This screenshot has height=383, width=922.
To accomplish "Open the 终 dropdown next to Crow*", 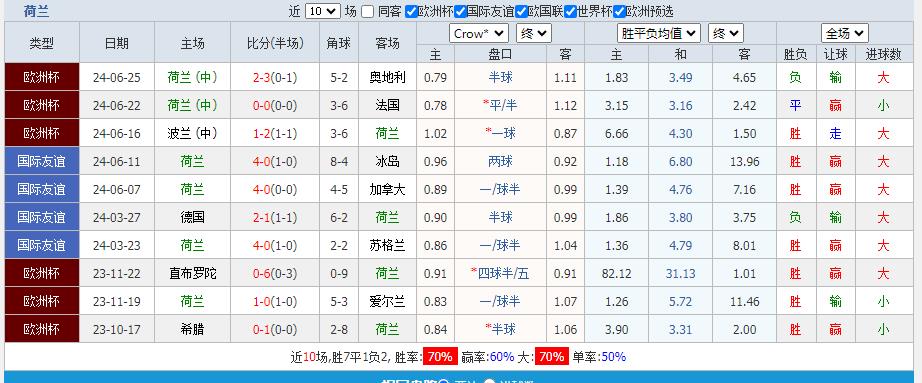I will pos(534,34).
